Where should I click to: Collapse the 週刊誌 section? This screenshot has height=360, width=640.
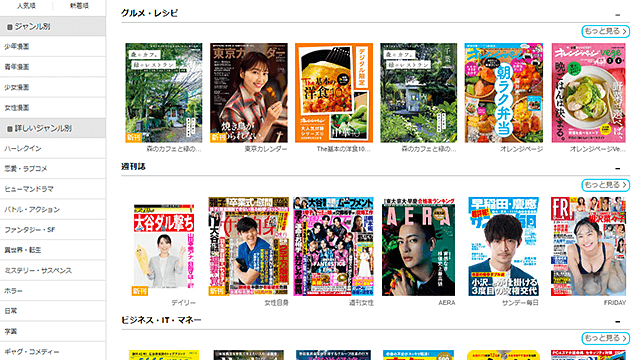[x=618, y=168]
